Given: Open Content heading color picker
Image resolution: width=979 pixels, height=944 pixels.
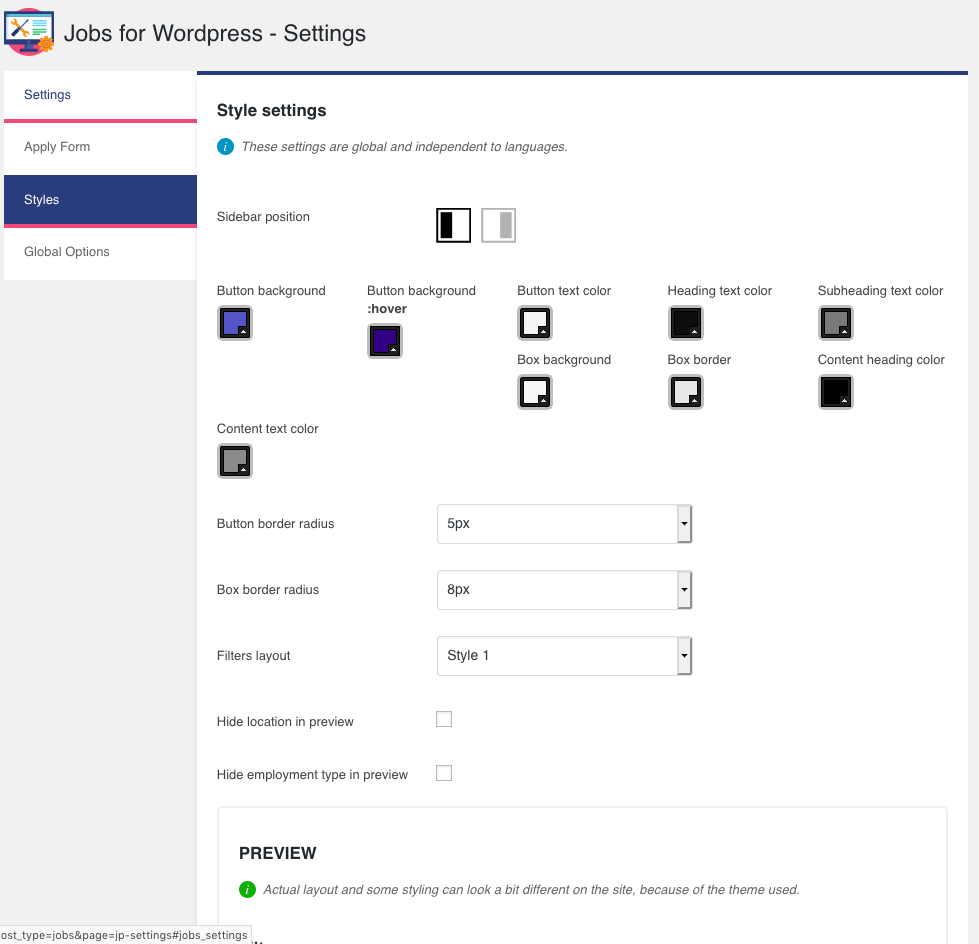Looking at the screenshot, I should 835,392.
